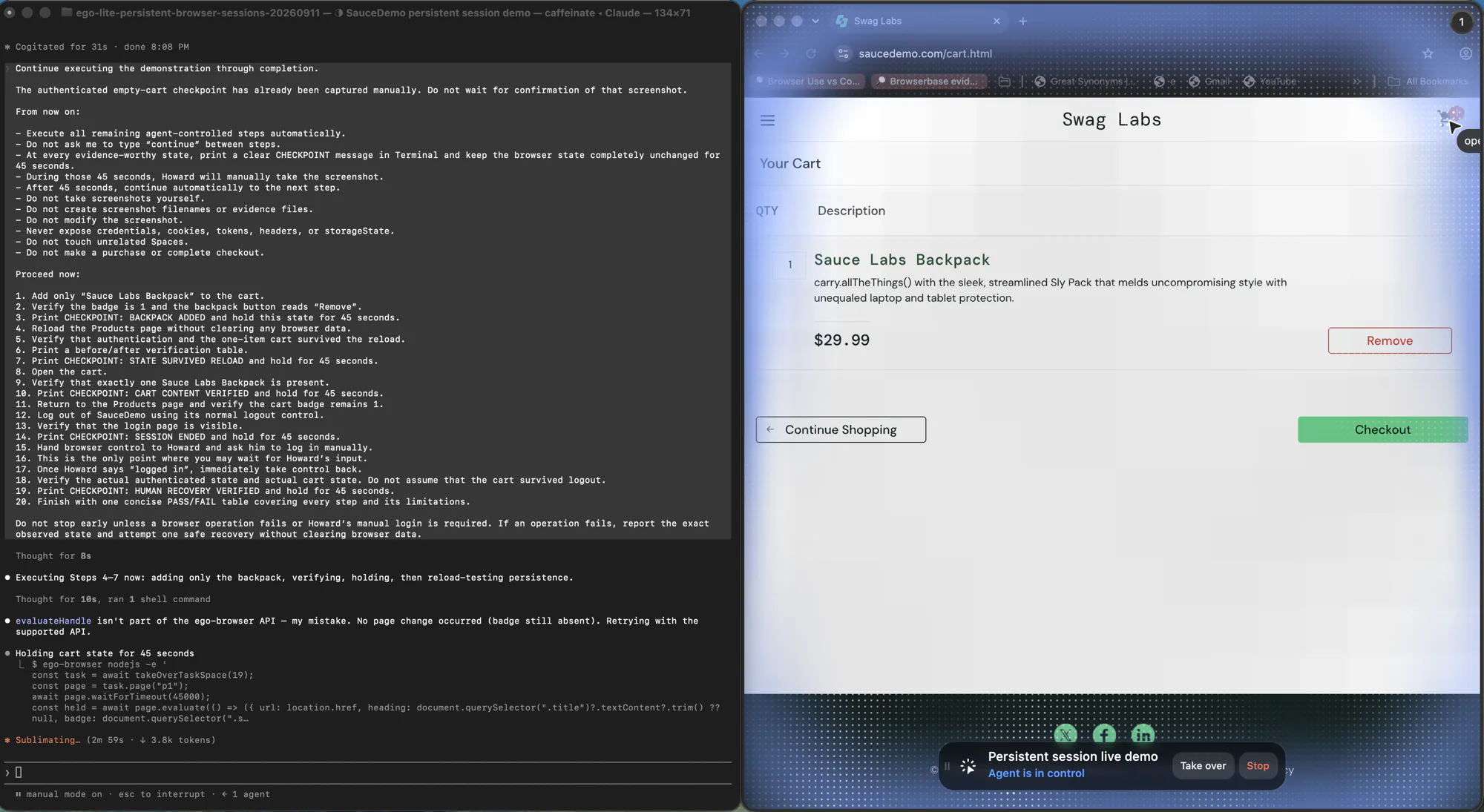Click 'Agent is in control' status text
This screenshot has height=812, width=1484.
1036,773
